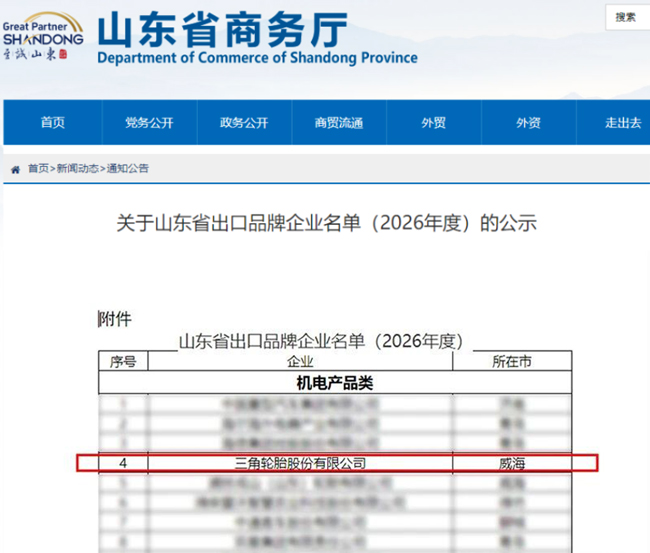Click the article title 关于山东省出口品牌企业名单
The height and width of the screenshot is (553, 650).
click(327, 223)
